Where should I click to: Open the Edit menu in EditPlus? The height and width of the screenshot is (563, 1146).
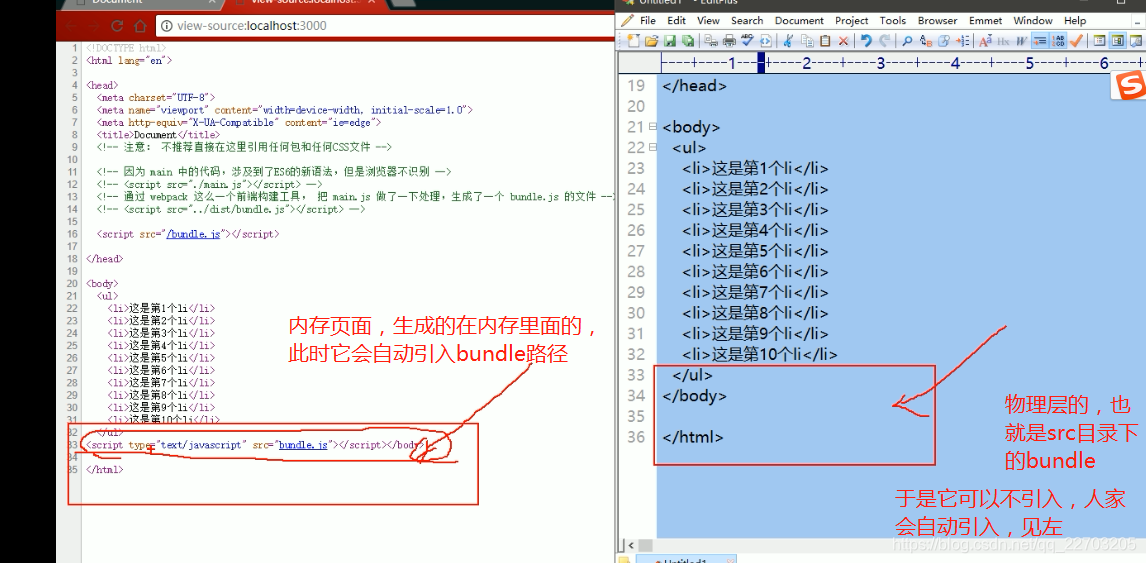tap(676, 20)
